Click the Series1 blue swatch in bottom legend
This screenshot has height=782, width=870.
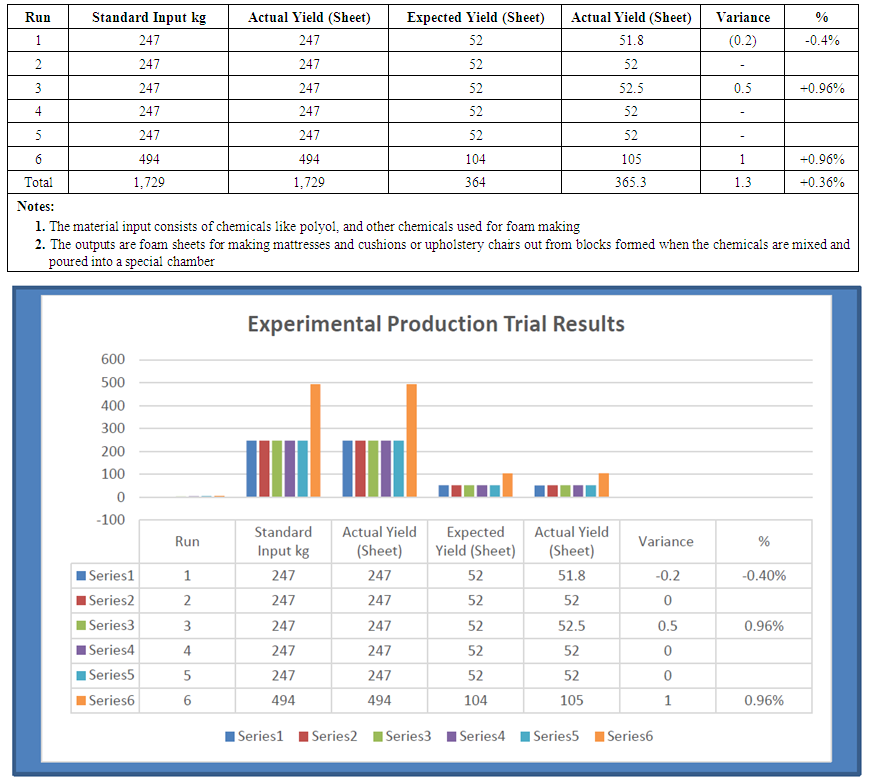pos(230,736)
